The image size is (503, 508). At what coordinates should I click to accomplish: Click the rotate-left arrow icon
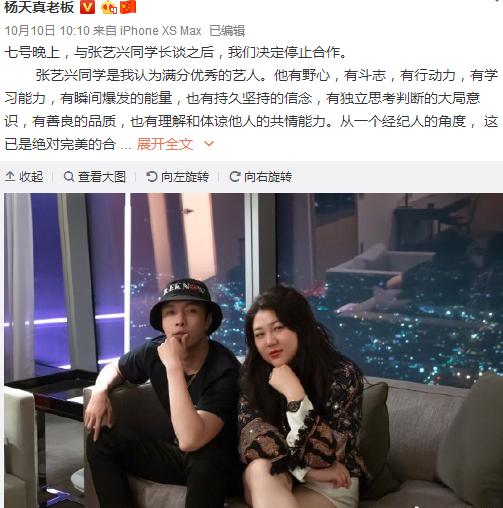tap(151, 176)
